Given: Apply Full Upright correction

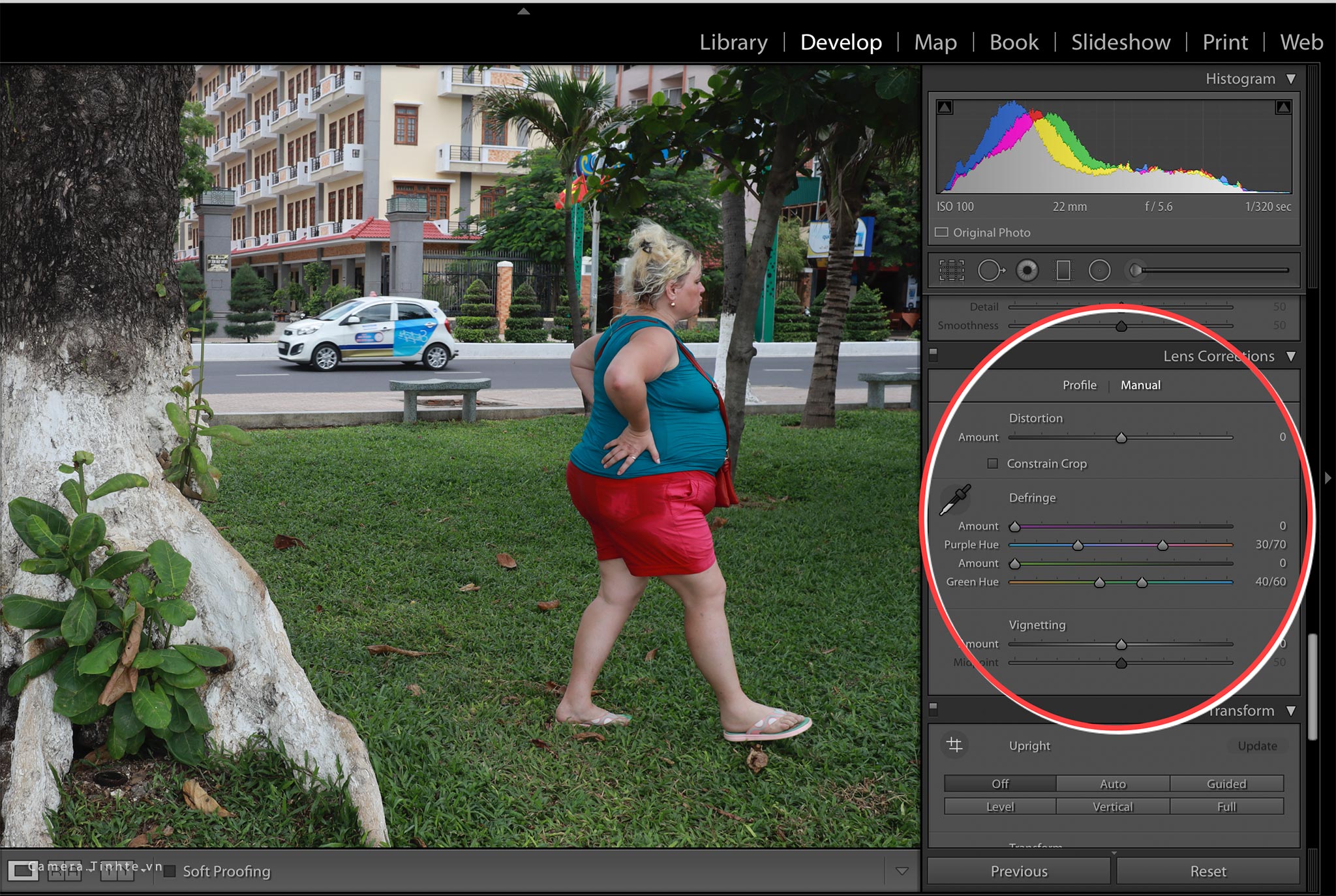Looking at the screenshot, I should pos(1226,807).
